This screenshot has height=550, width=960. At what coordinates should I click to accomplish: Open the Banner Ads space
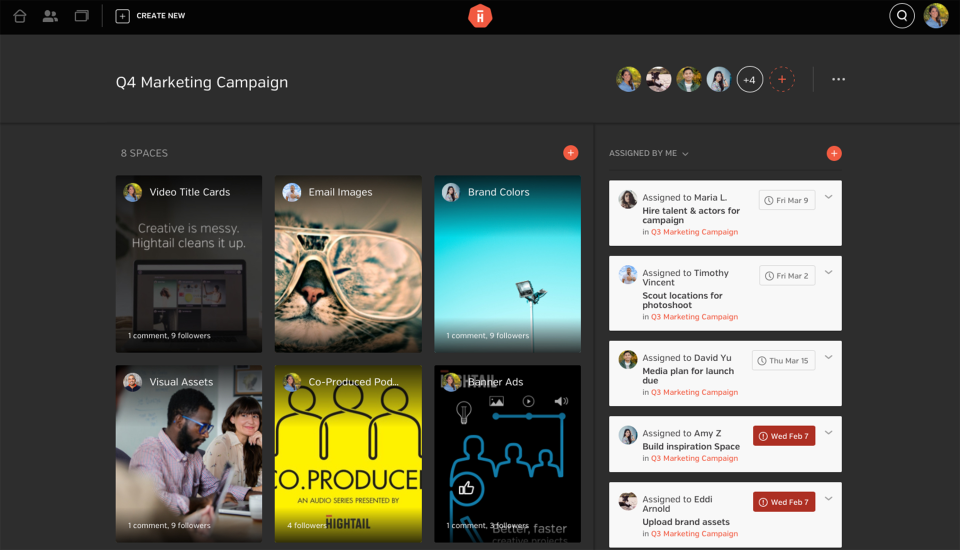point(508,454)
